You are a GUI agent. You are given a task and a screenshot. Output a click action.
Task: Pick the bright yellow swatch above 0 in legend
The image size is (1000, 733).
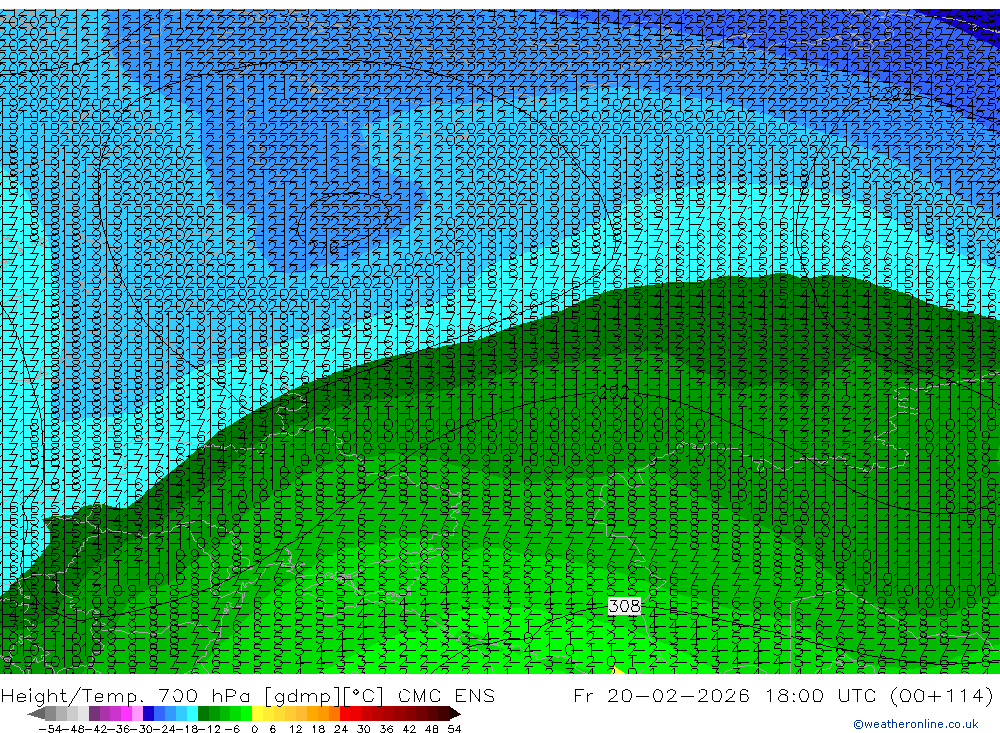coord(258,714)
